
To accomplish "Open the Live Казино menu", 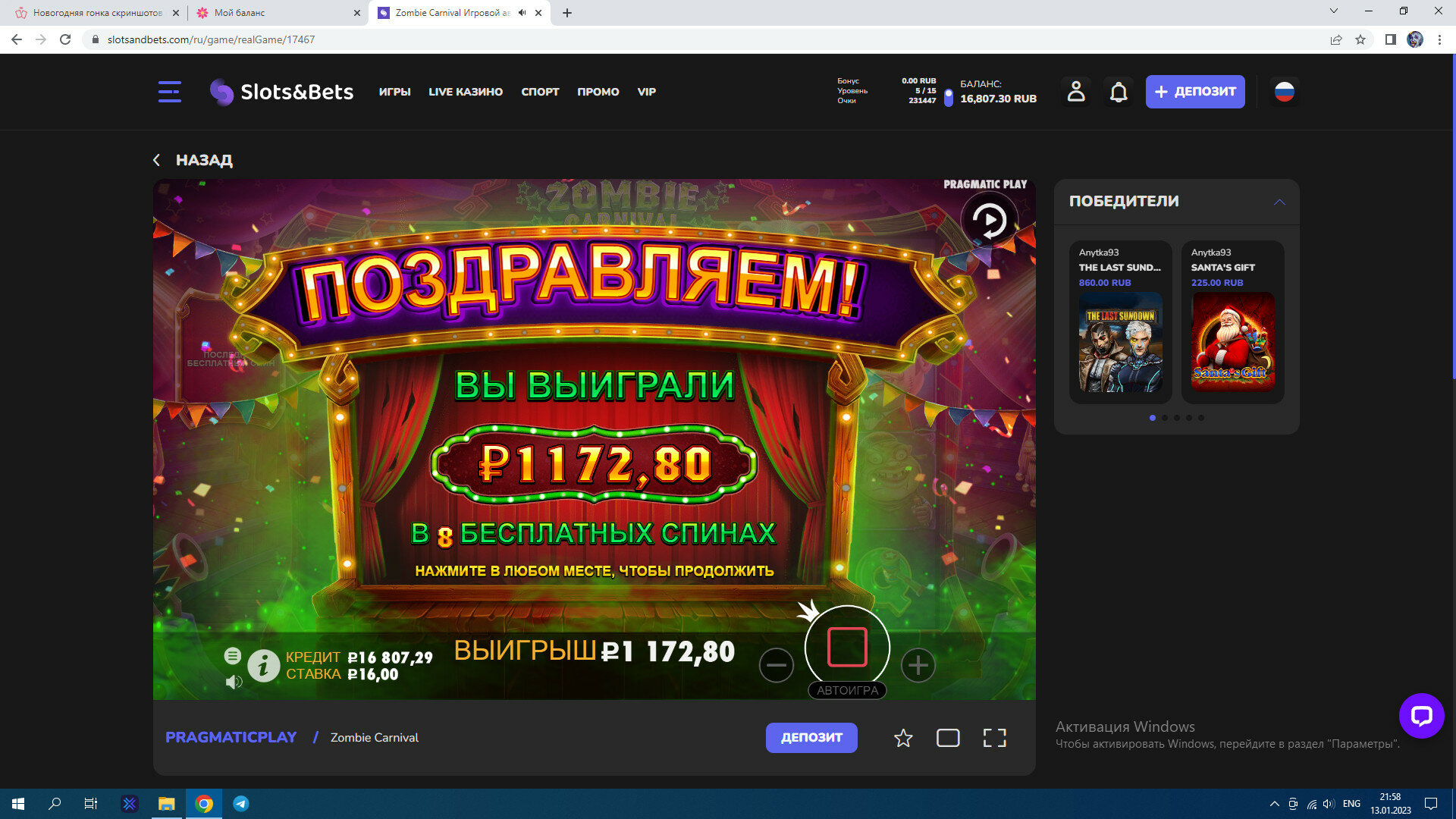I will 465,92.
